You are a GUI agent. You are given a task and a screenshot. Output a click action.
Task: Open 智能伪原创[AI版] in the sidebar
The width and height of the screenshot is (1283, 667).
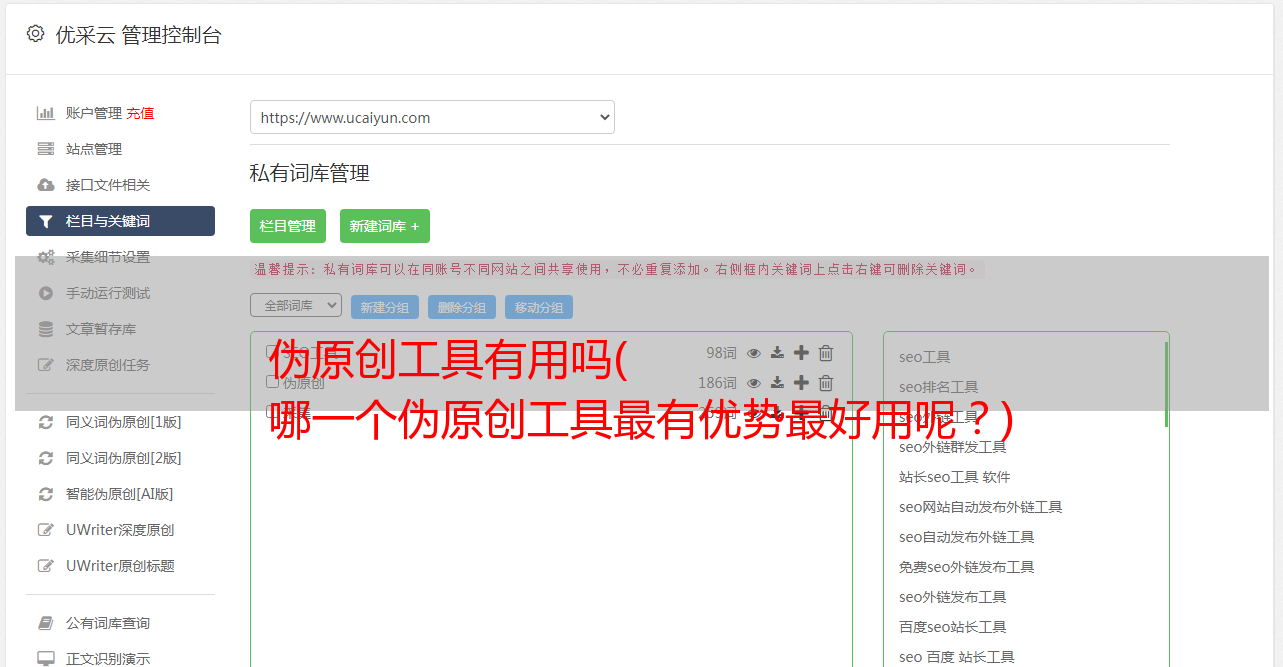pyautogui.click(x=120, y=494)
